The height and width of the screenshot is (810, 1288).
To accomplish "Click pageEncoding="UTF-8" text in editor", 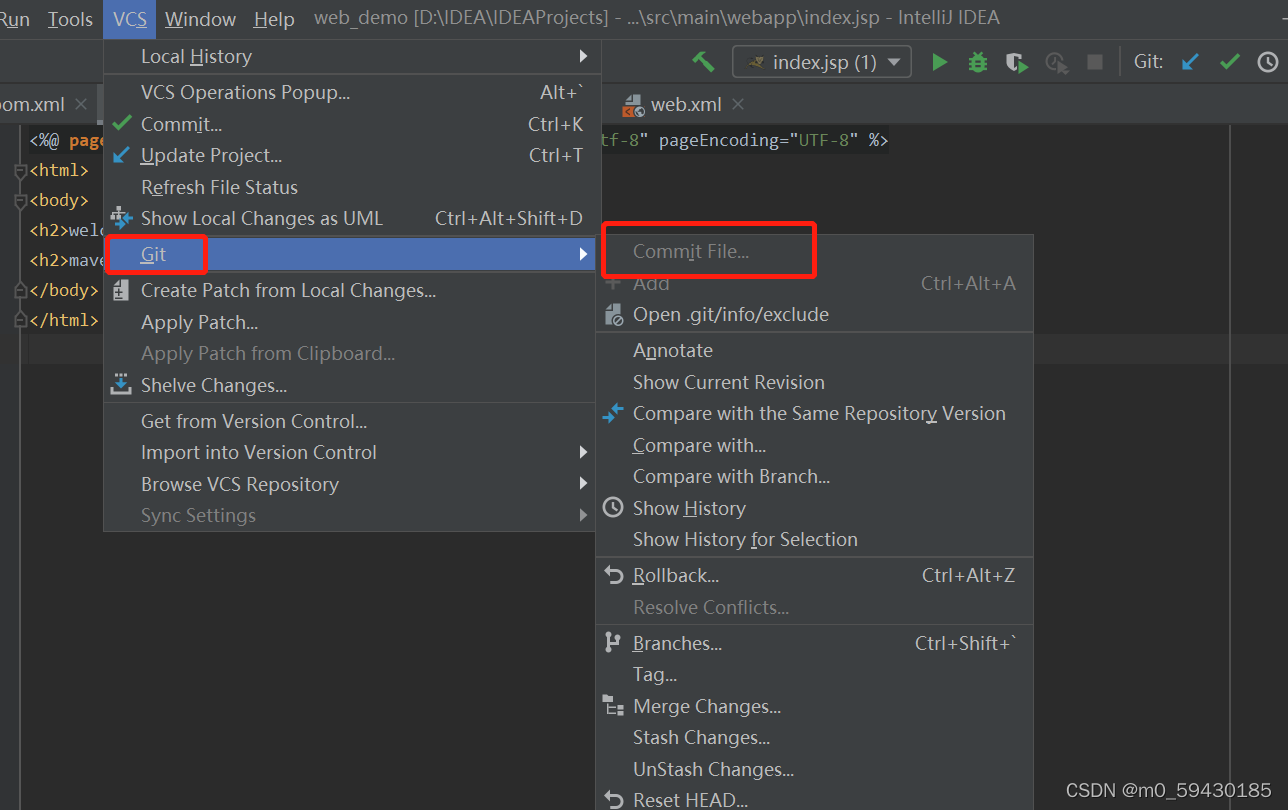I will pos(760,140).
